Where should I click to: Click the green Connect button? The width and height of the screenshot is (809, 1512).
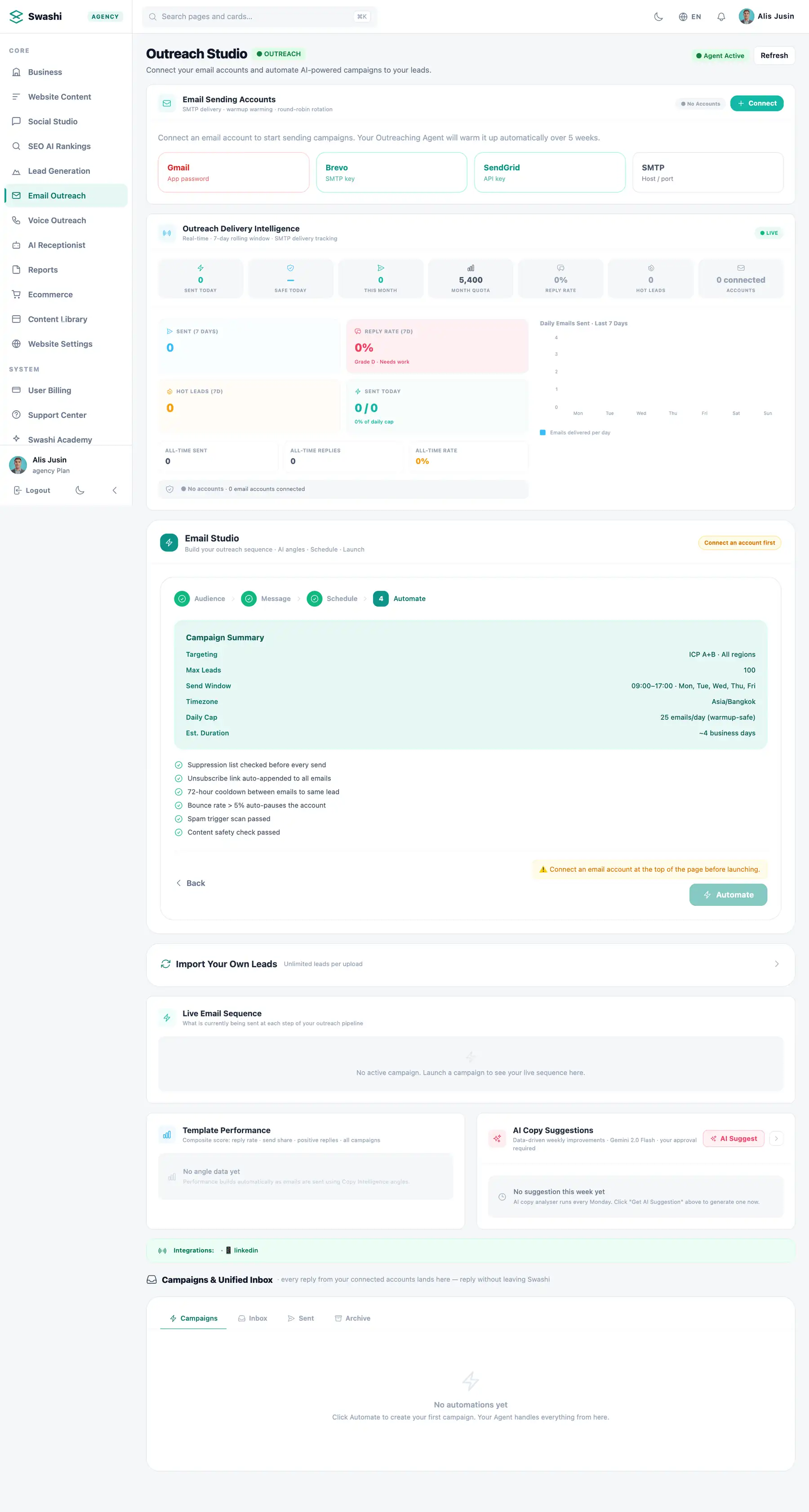pos(756,103)
